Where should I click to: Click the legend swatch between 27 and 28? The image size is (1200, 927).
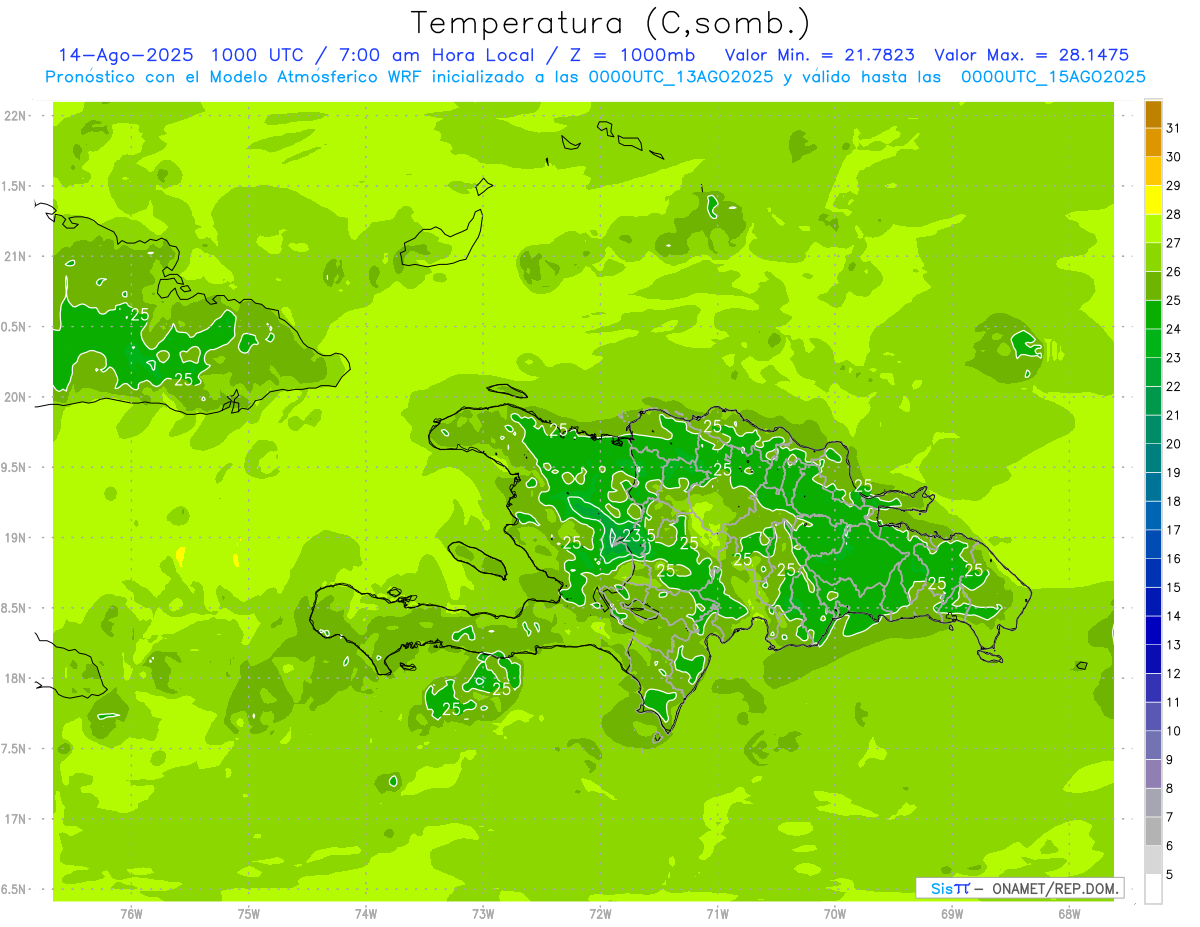pos(1153,228)
